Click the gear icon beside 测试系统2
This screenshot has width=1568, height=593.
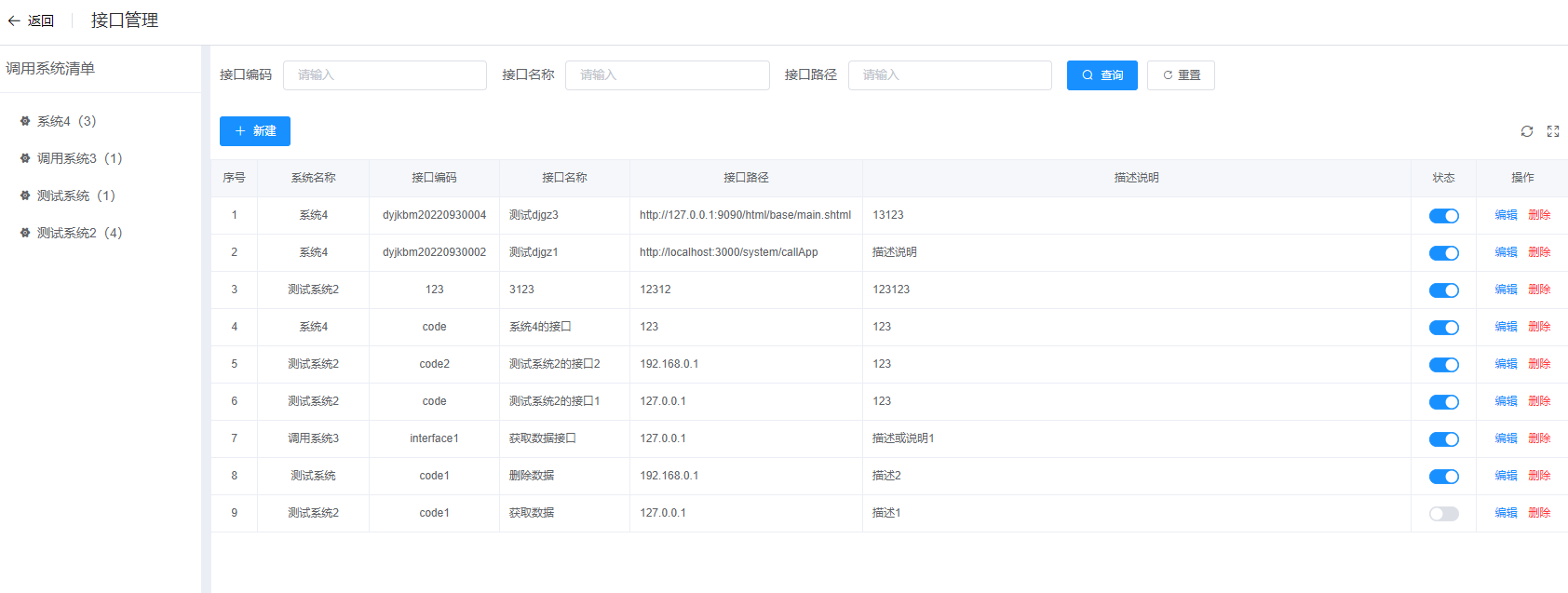point(25,233)
